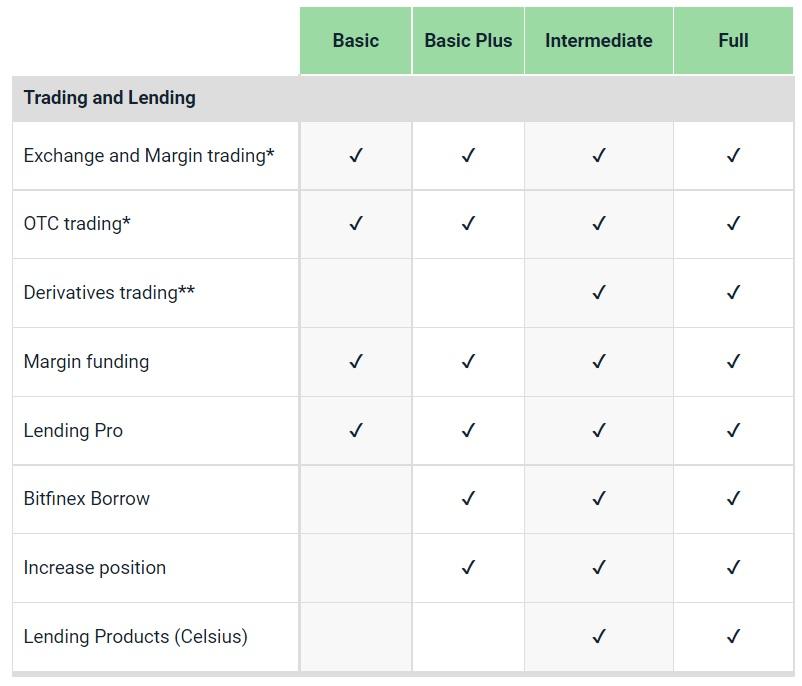The width and height of the screenshot is (802, 686).
Task: Click the Lending Pro checkmark under Basic Plus
Action: 468,430
